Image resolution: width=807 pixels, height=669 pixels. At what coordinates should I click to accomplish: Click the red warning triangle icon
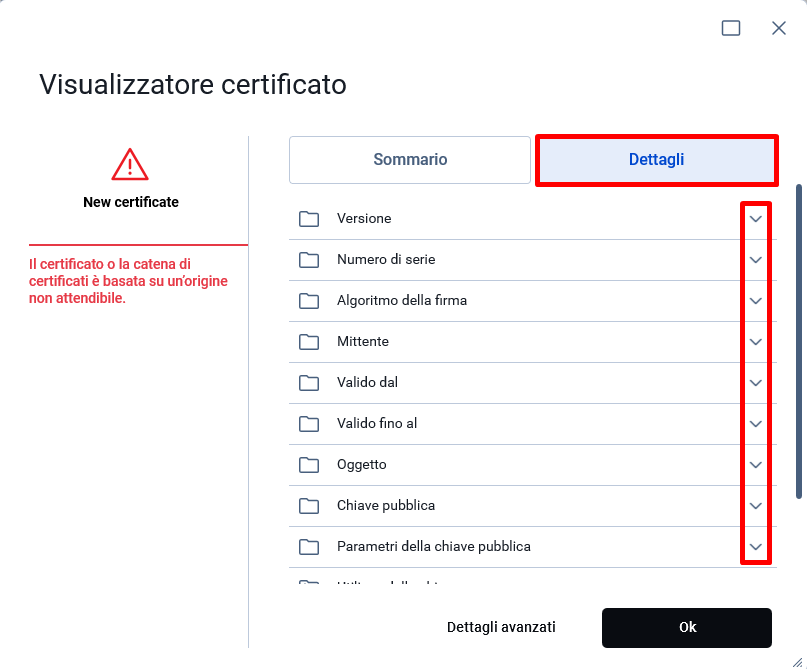[130, 165]
